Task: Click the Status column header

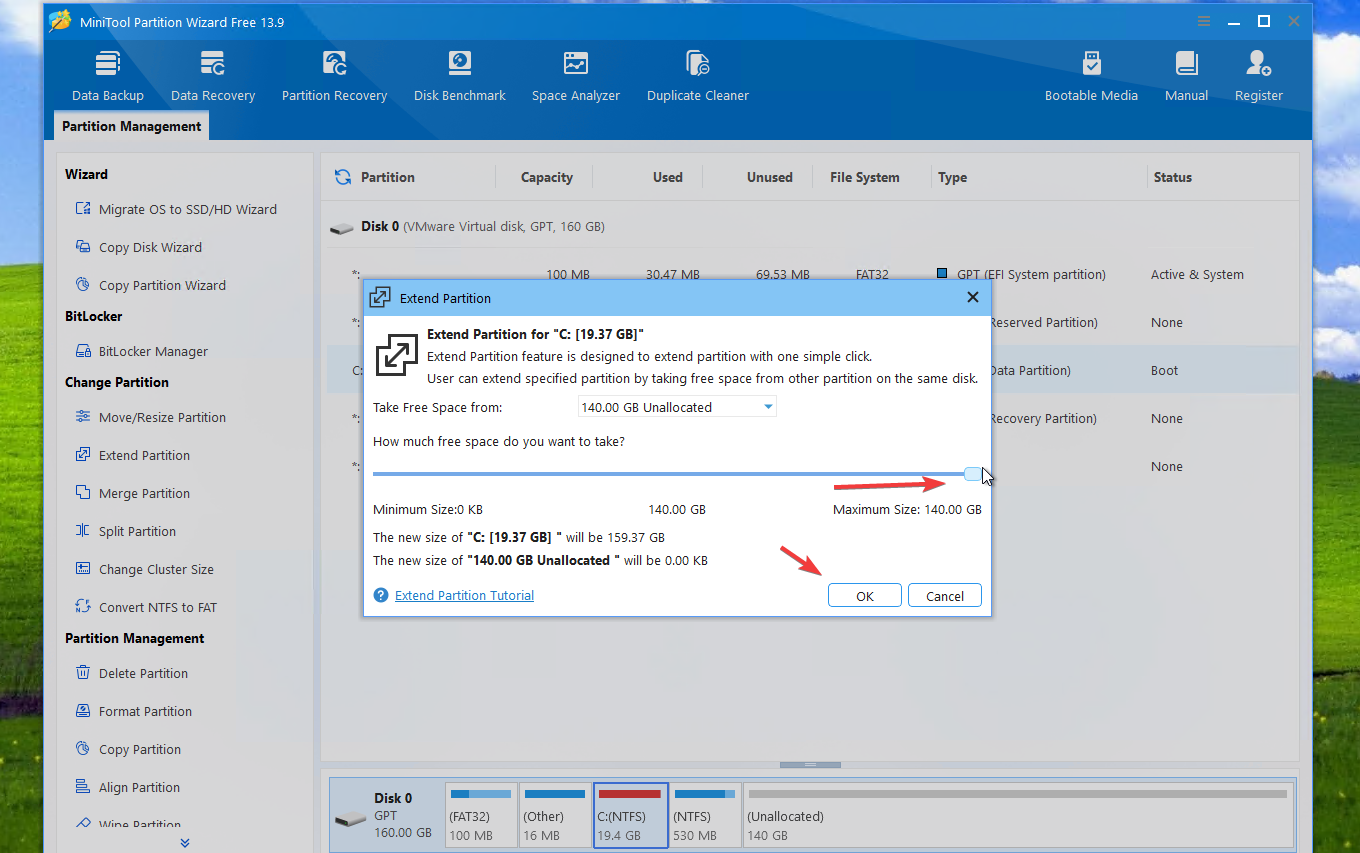Action: (1172, 177)
